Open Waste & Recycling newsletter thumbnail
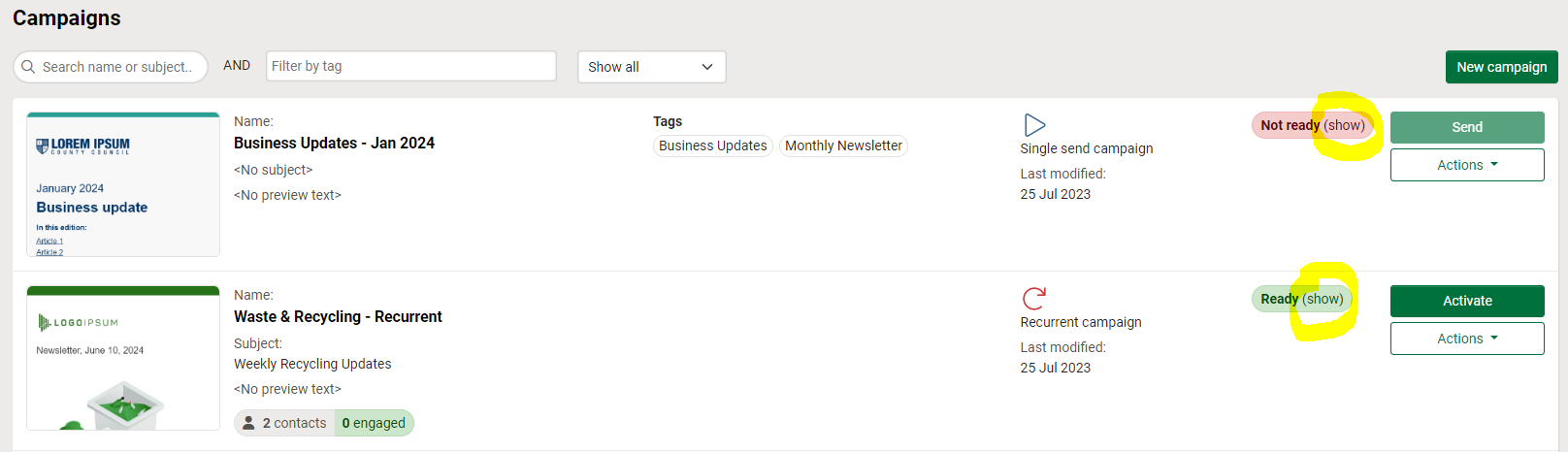Image resolution: width=1568 pixels, height=452 pixels. pos(123,358)
